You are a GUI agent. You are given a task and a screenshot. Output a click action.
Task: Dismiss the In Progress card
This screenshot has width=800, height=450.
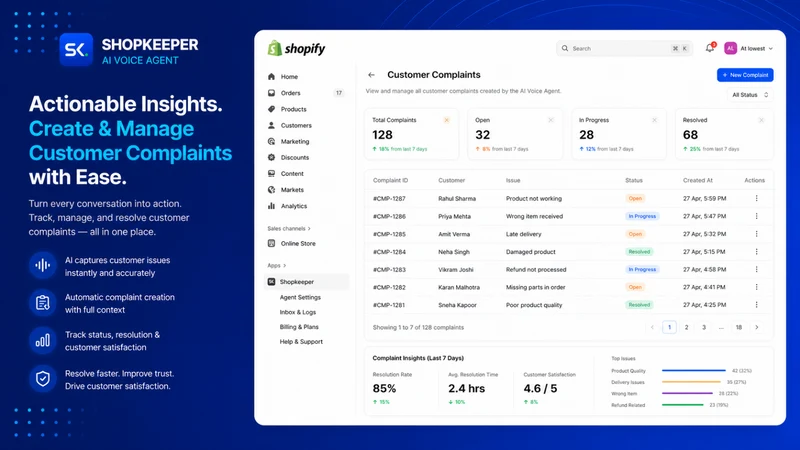click(654, 120)
